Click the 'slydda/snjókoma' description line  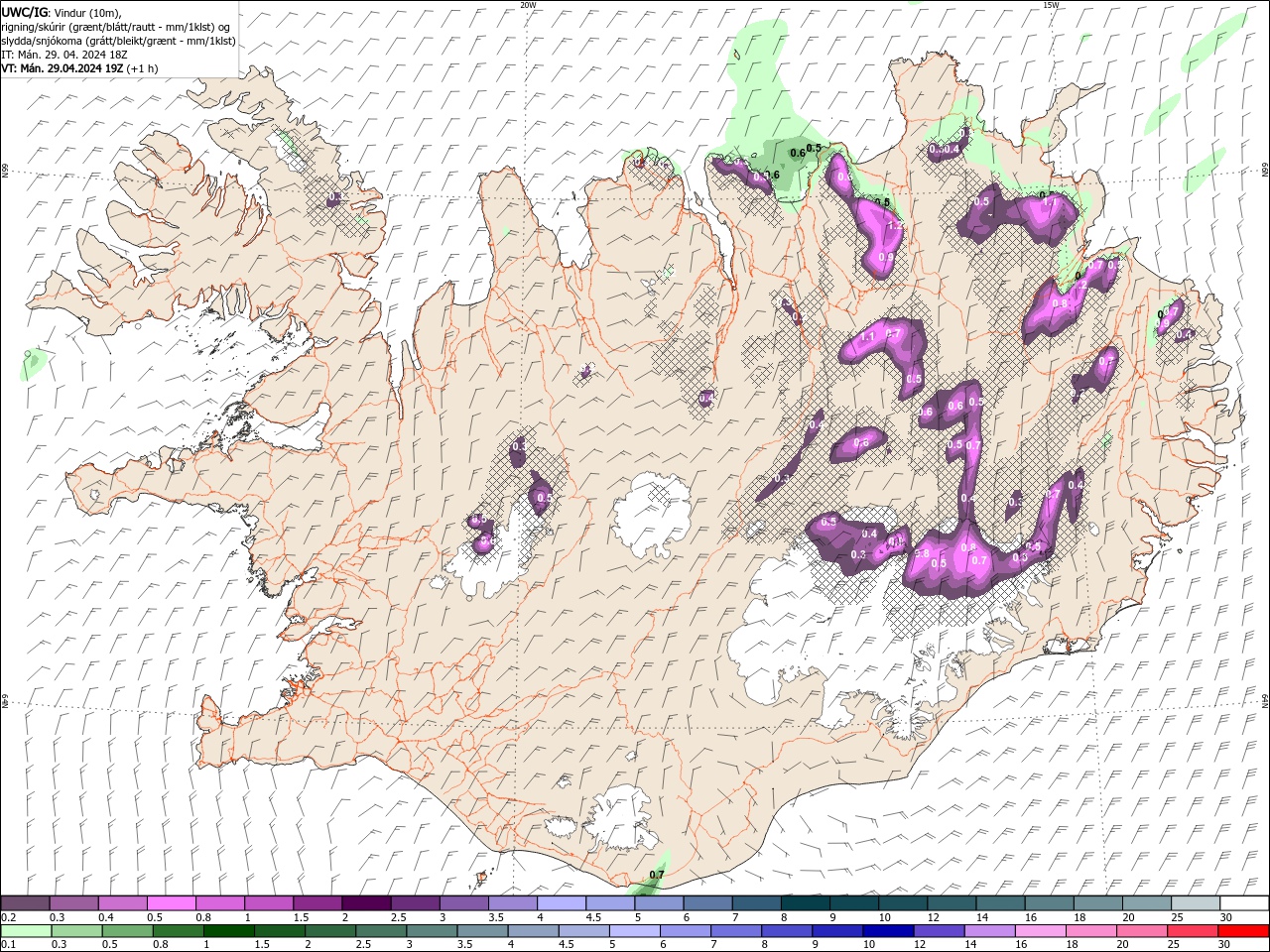coord(118,41)
